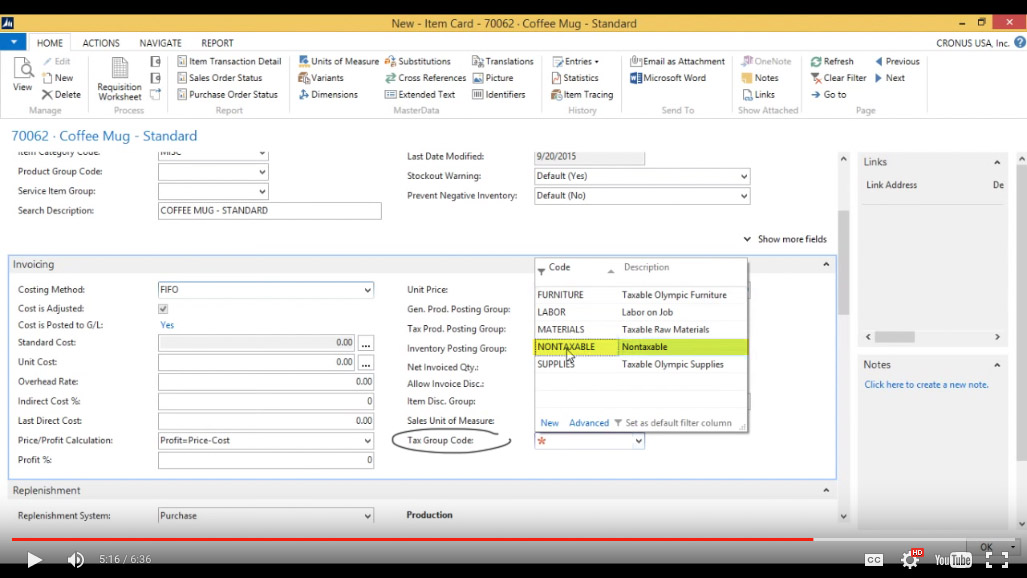The height and width of the screenshot is (578, 1027).
Task: Open Requisition Worksheet
Action: tap(119, 79)
